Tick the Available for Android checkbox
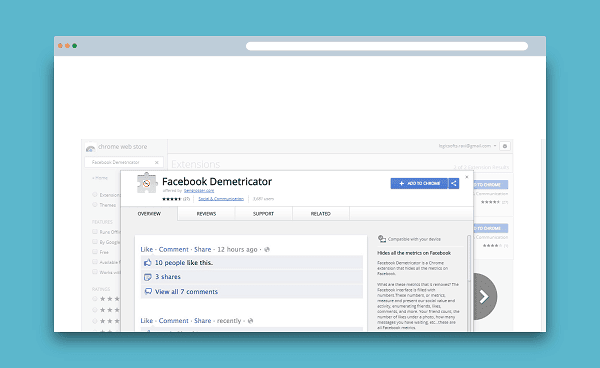The width and height of the screenshot is (600, 368). tap(95, 262)
